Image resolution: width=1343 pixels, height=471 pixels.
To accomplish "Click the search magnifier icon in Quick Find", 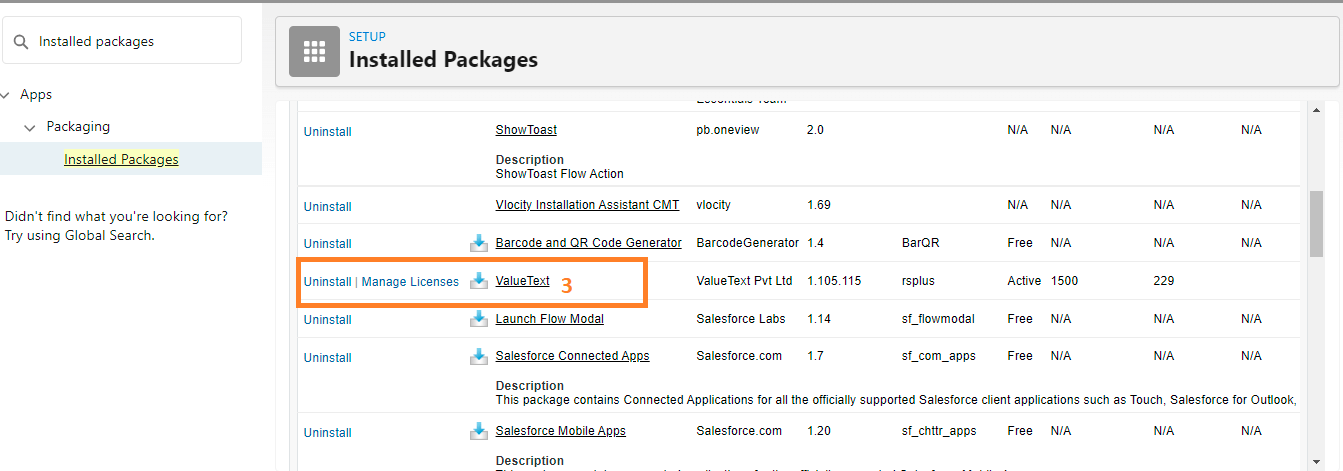I will coord(20,41).
